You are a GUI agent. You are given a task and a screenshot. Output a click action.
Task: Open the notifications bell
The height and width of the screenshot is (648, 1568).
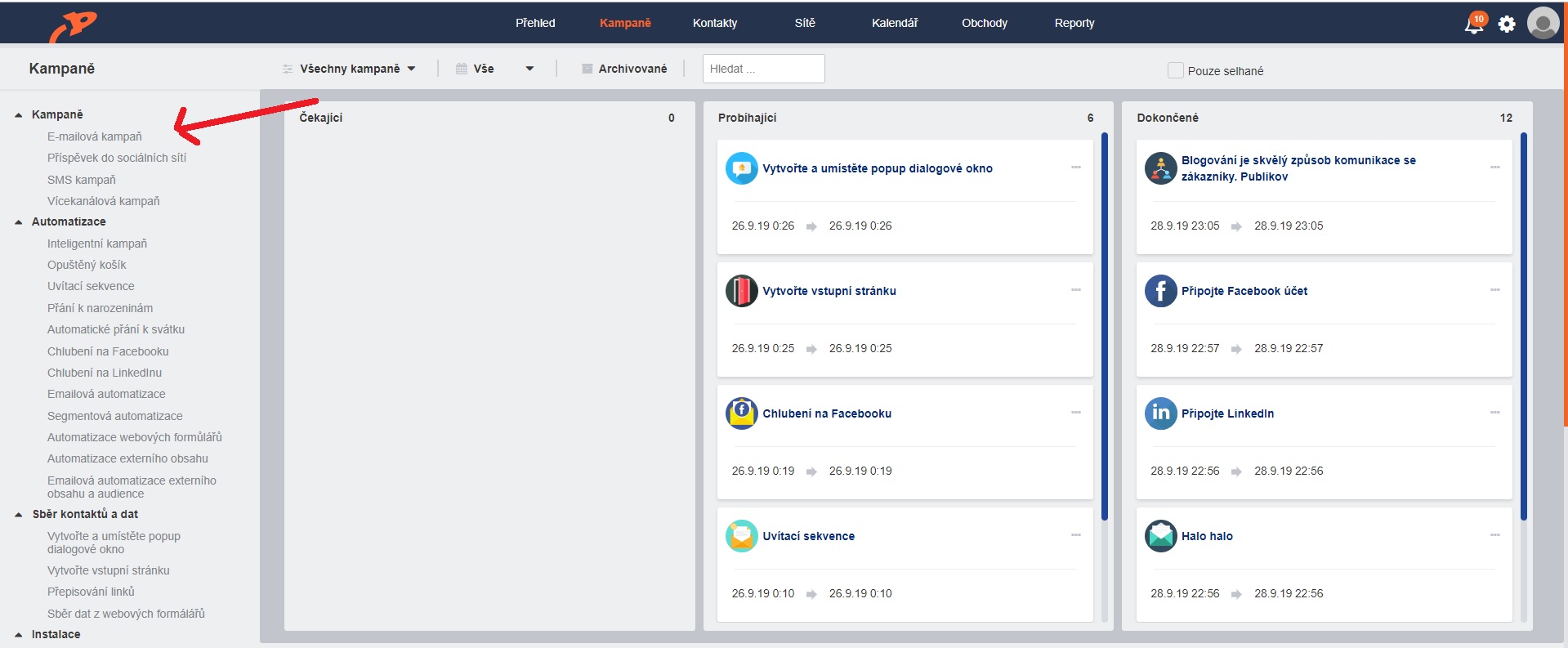[x=1474, y=24]
